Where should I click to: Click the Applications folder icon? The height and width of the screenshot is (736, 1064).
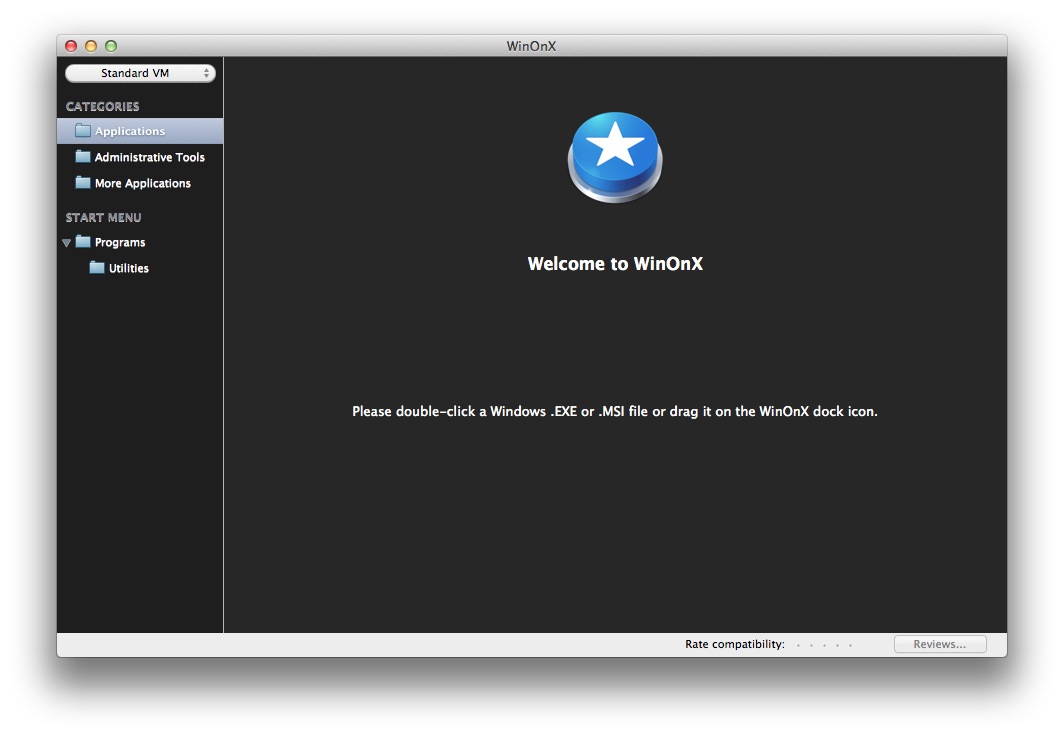coord(83,131)
